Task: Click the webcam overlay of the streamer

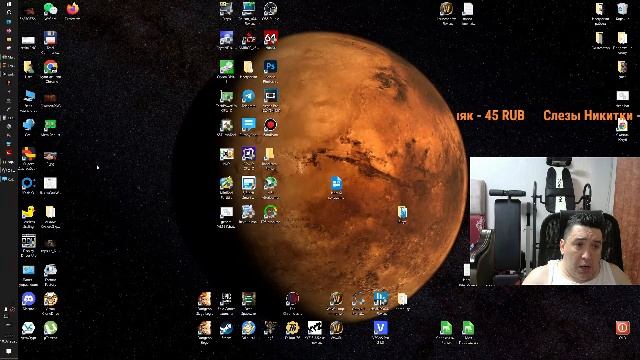Action: (x=555, y=221)
